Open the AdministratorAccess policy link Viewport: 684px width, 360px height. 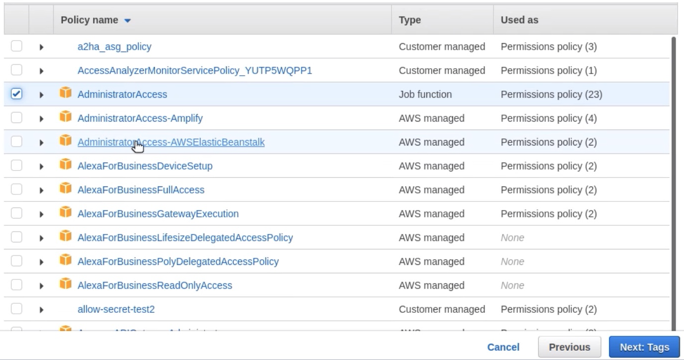(122, 94)
